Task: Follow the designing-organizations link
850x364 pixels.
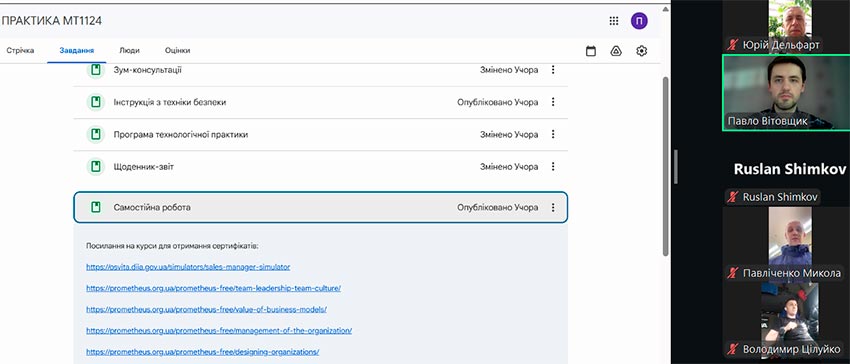Action: (x=203, y=352)
